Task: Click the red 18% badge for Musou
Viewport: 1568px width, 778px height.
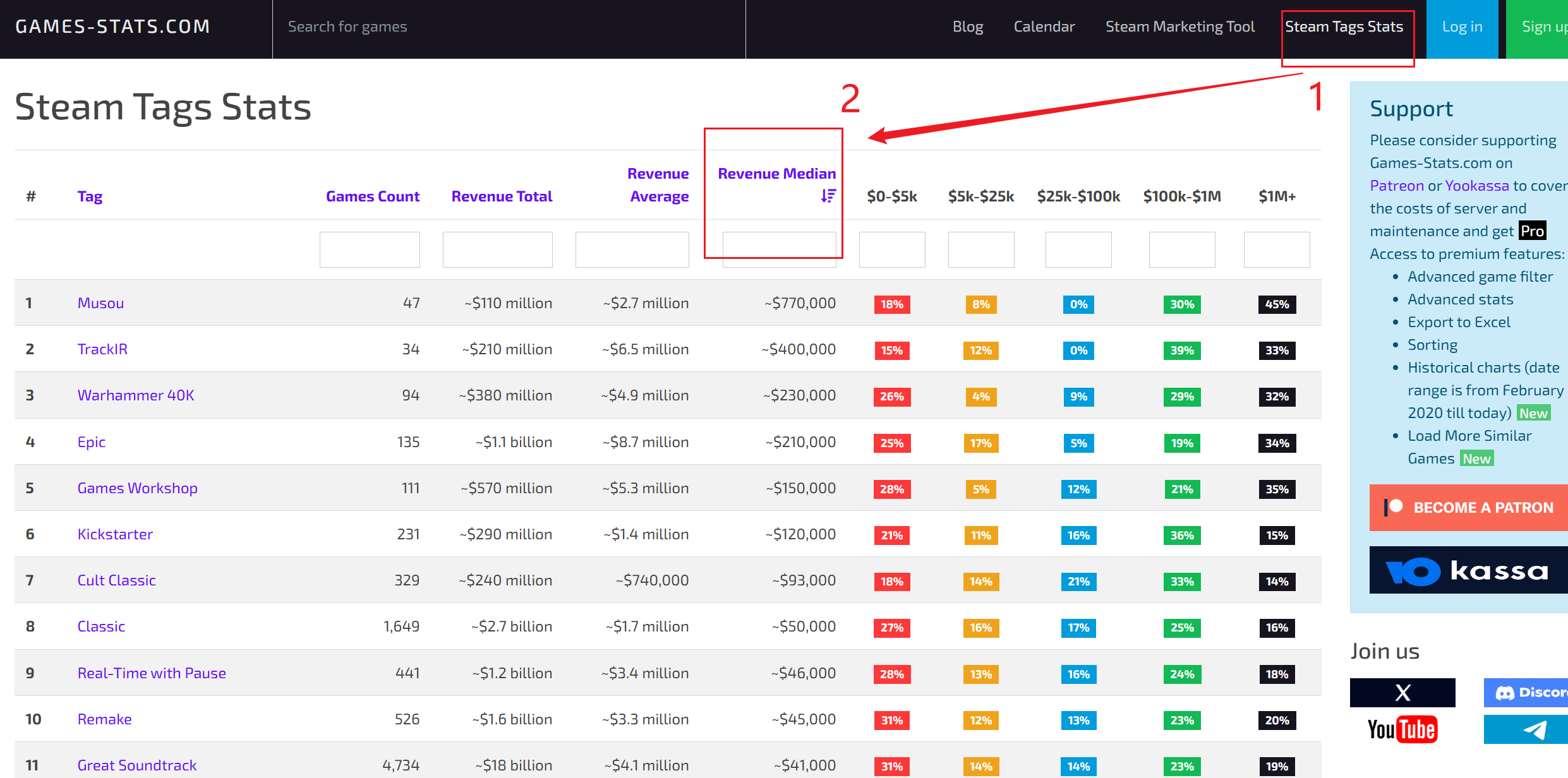Action: [x=891, y=304]
